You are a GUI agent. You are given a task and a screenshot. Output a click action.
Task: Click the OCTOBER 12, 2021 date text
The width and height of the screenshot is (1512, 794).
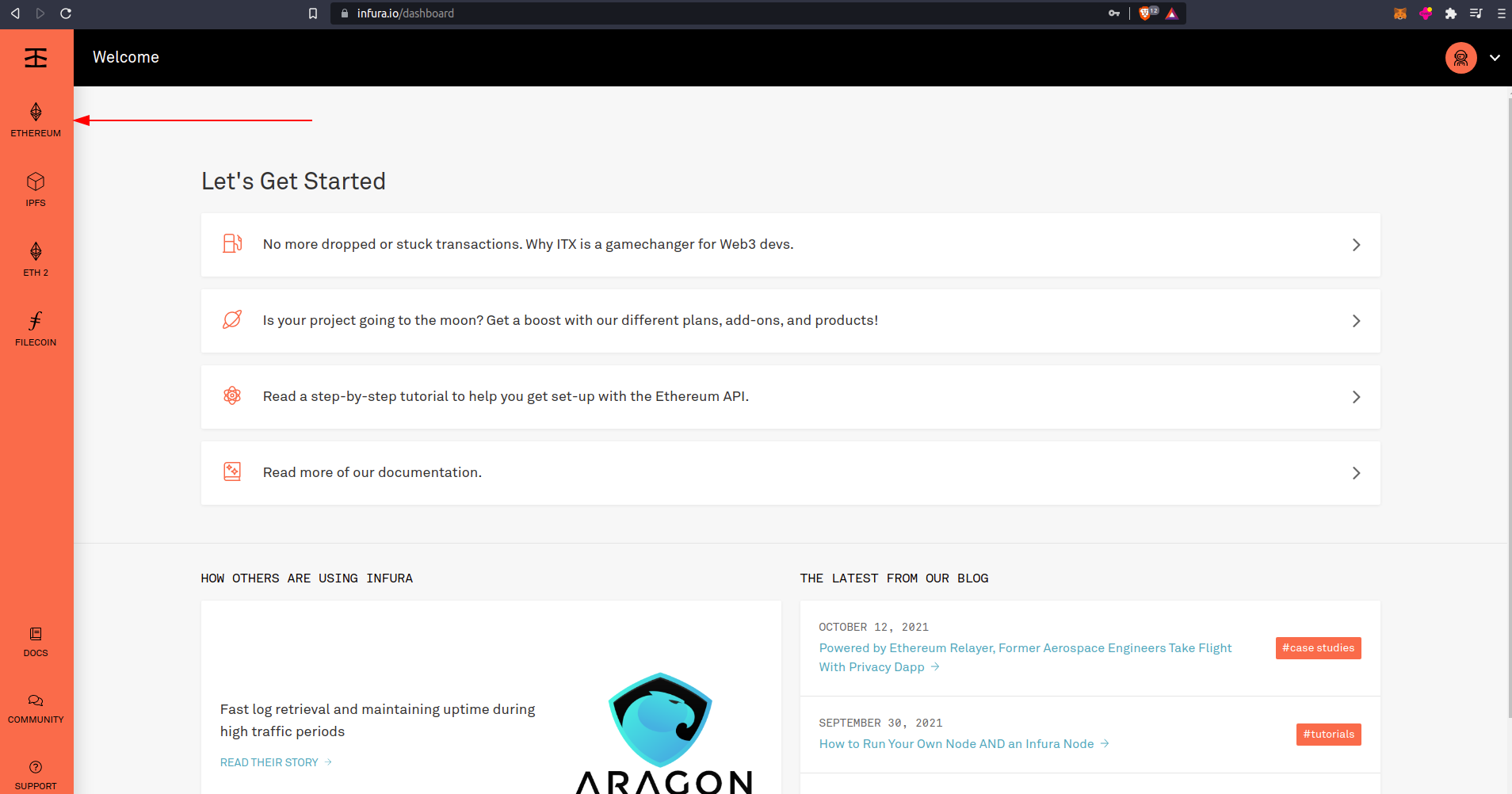pos(873,627)
